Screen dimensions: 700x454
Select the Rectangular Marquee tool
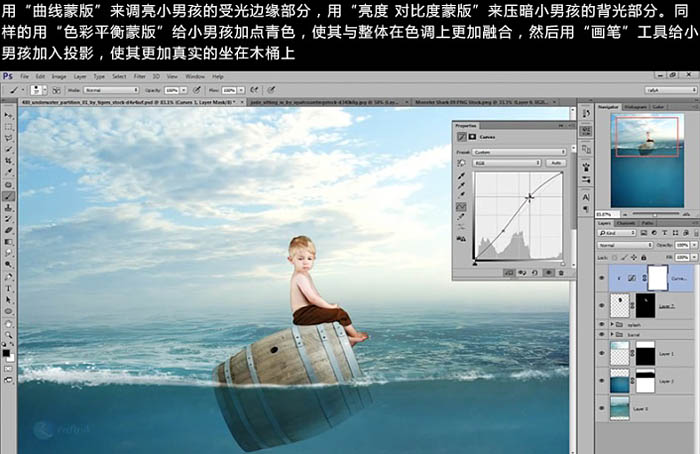[8, 127]
